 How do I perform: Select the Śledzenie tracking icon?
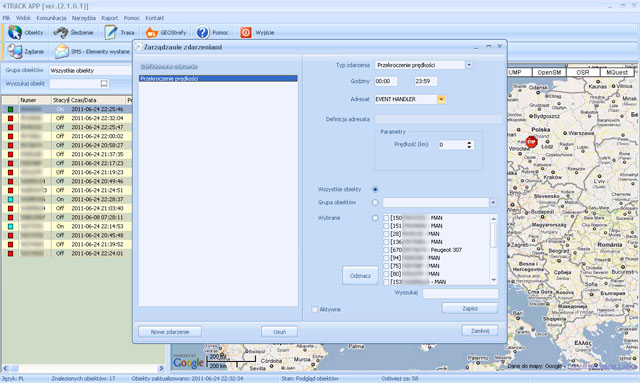61,32
